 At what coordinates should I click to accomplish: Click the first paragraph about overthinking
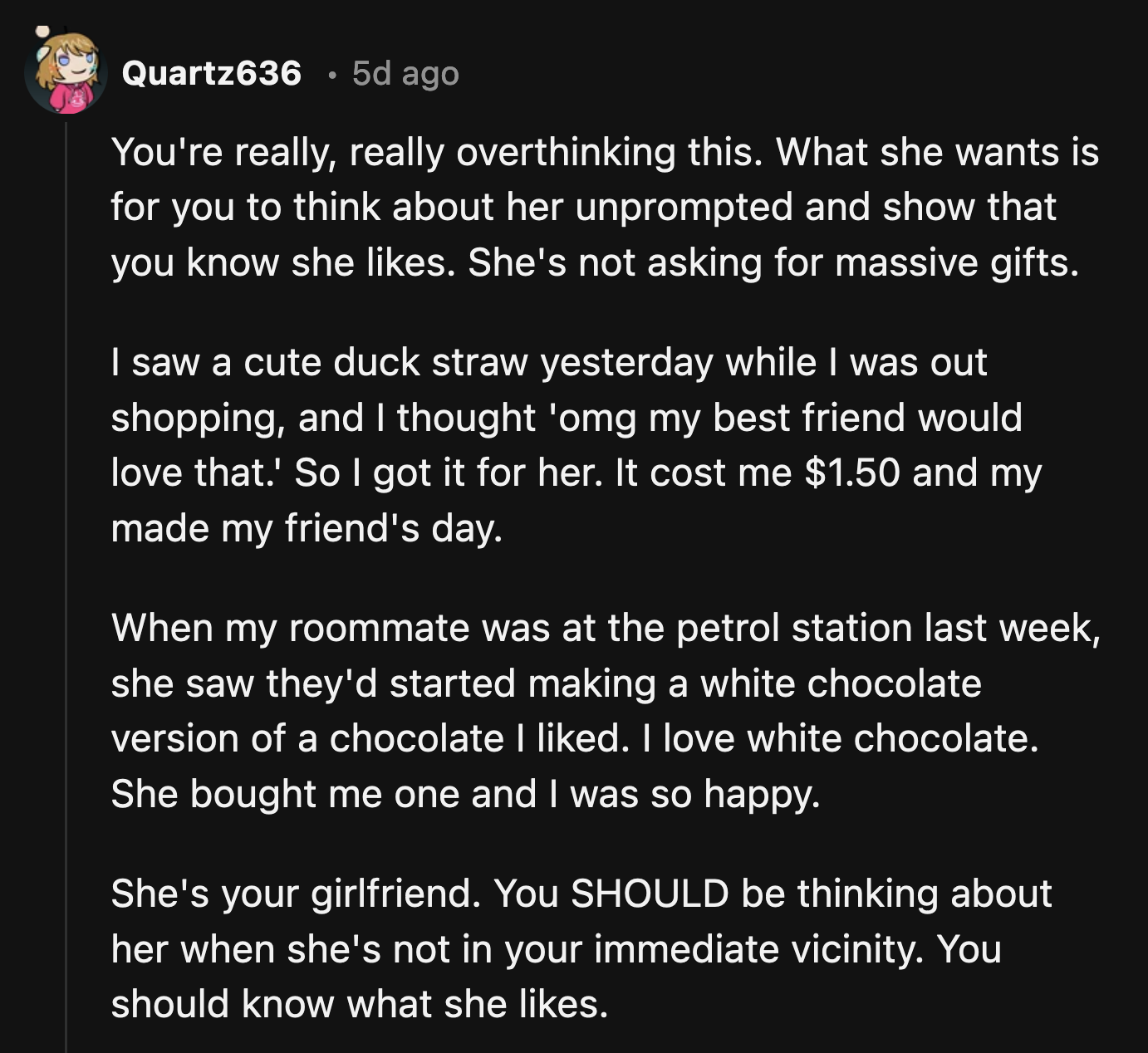coord(581,206)
